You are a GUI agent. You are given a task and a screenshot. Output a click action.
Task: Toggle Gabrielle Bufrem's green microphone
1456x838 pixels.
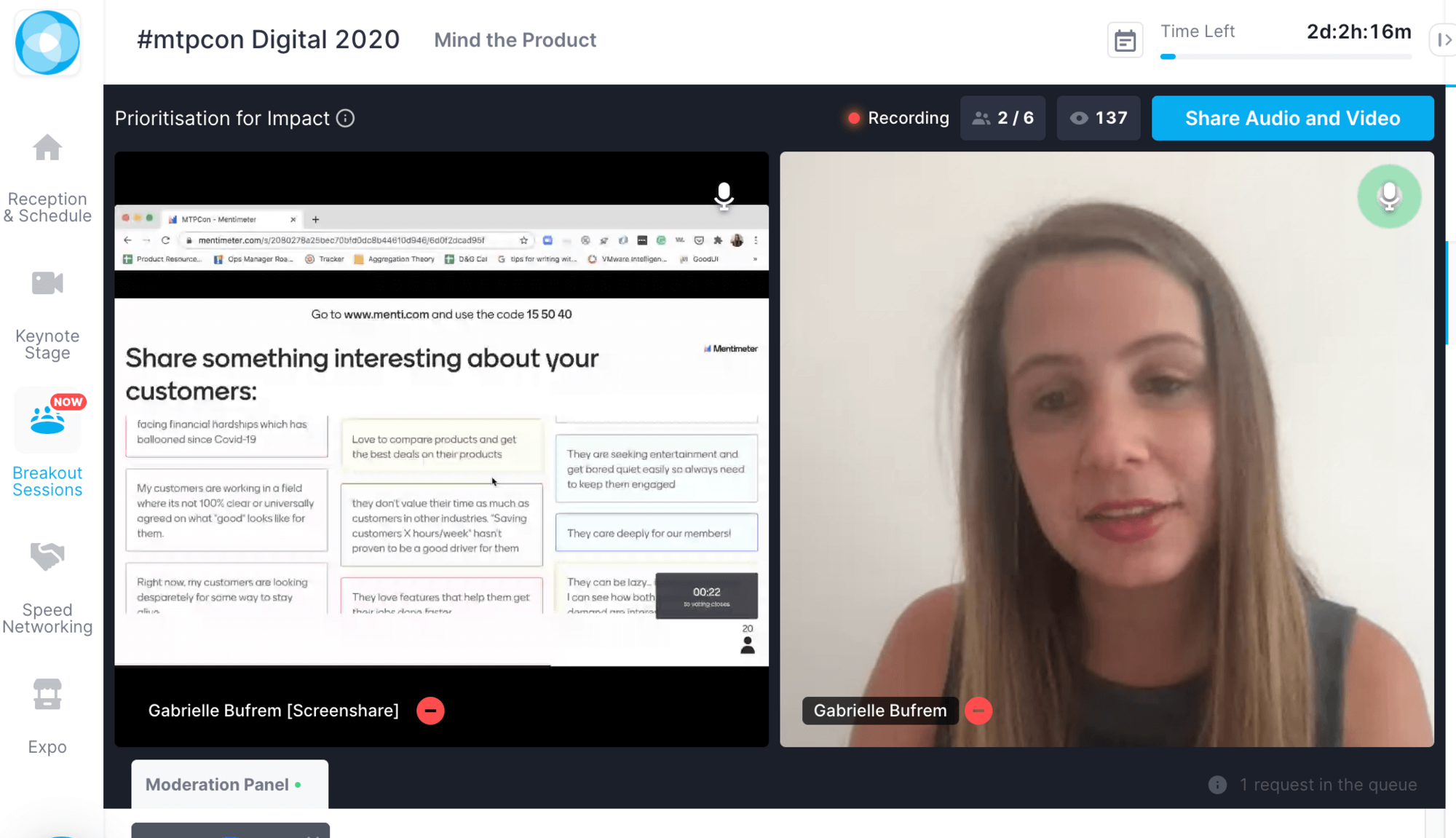coord(1388,196)
